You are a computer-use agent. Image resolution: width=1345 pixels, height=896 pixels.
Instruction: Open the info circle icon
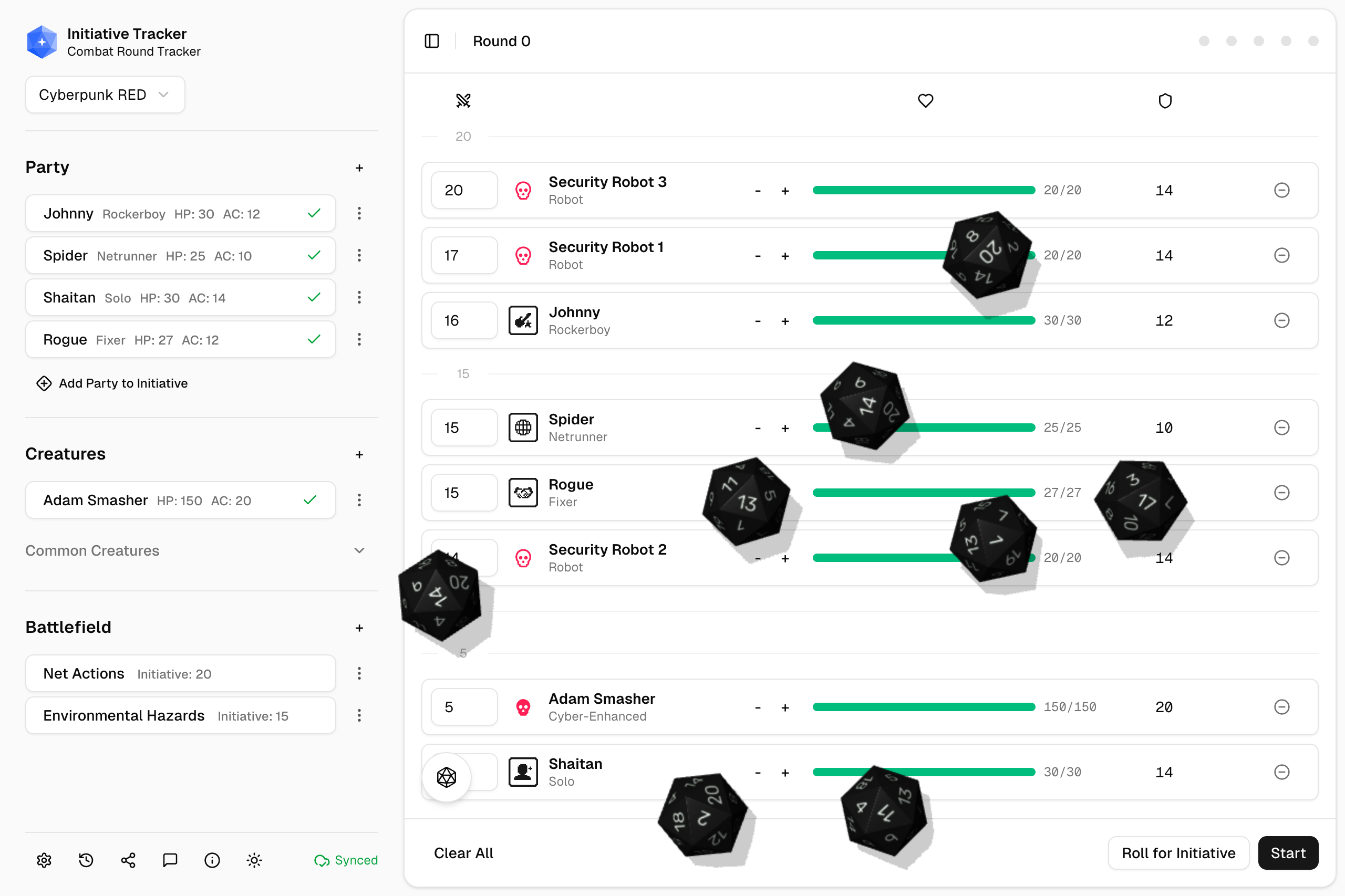[212, 860]
